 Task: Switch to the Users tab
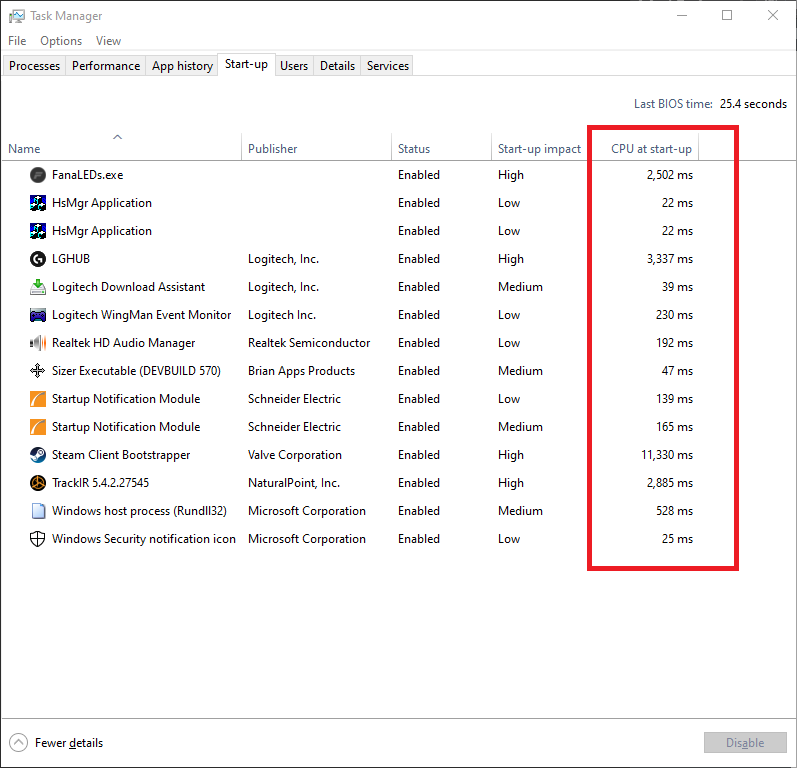[x=294, y=66]
